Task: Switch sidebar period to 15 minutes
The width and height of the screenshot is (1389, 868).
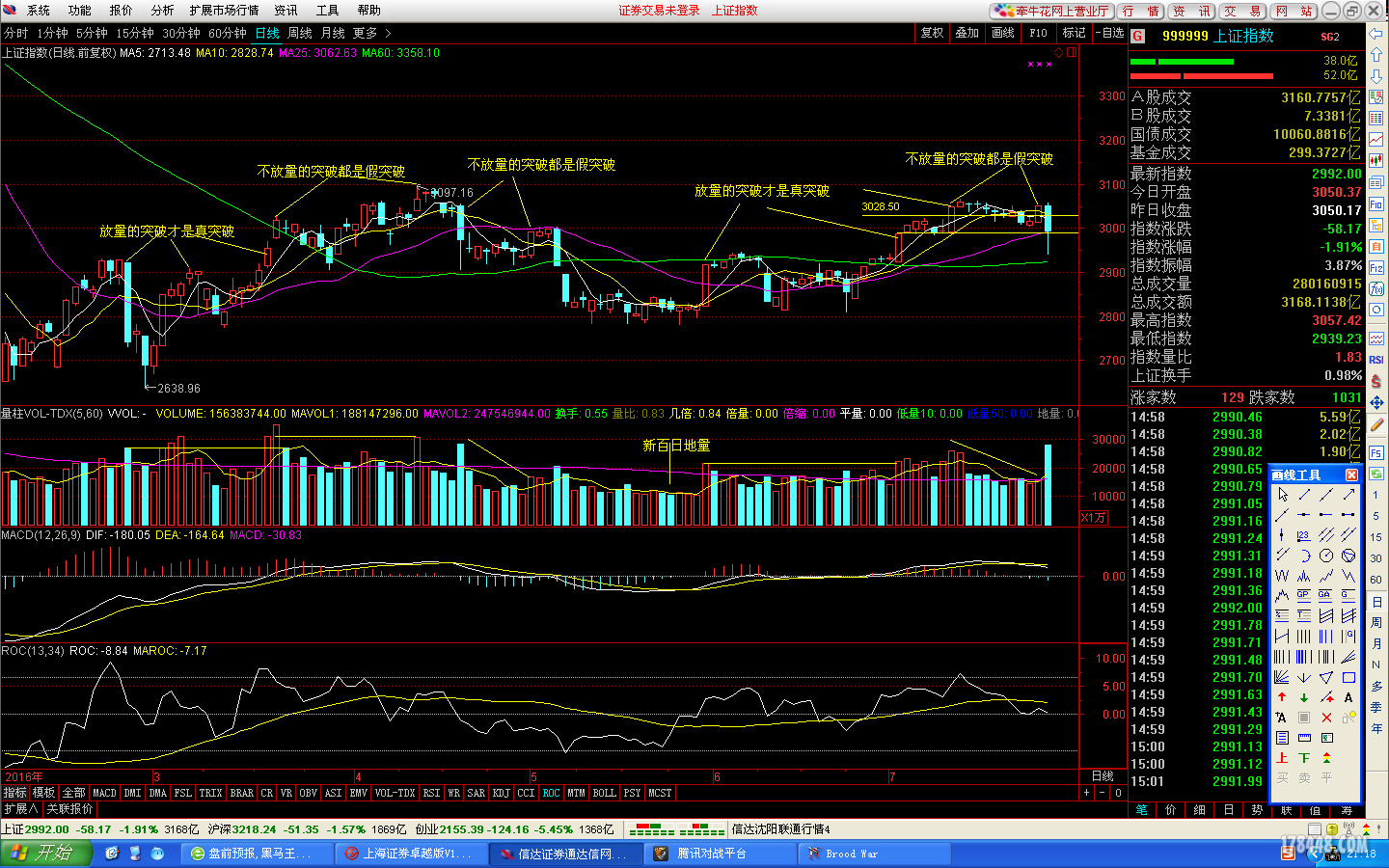Action: coord(1375,537)
